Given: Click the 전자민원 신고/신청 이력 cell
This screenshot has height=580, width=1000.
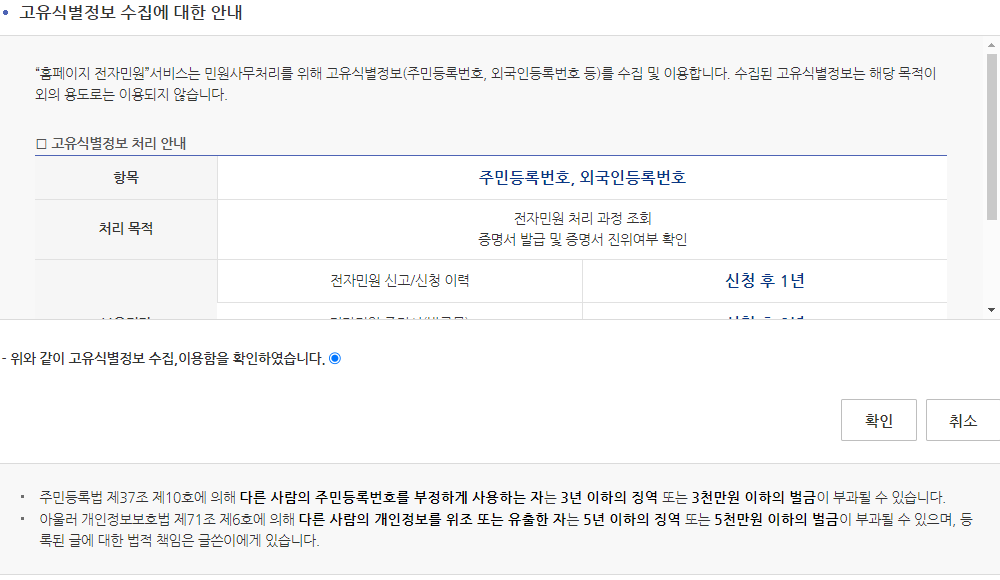Looking at the screenshot, I should coord(400,281).
